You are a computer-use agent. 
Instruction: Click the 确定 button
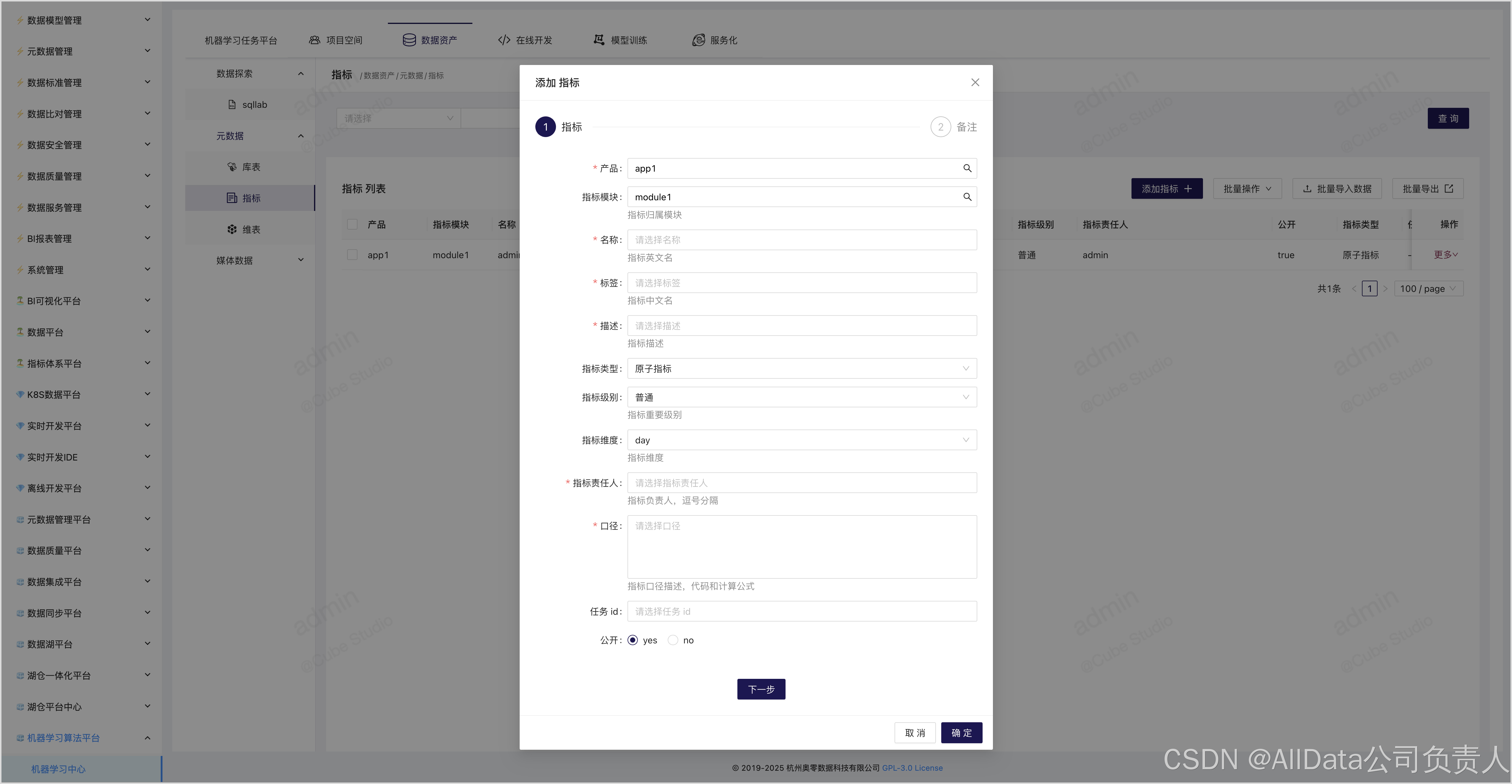(x=961, y=733)
